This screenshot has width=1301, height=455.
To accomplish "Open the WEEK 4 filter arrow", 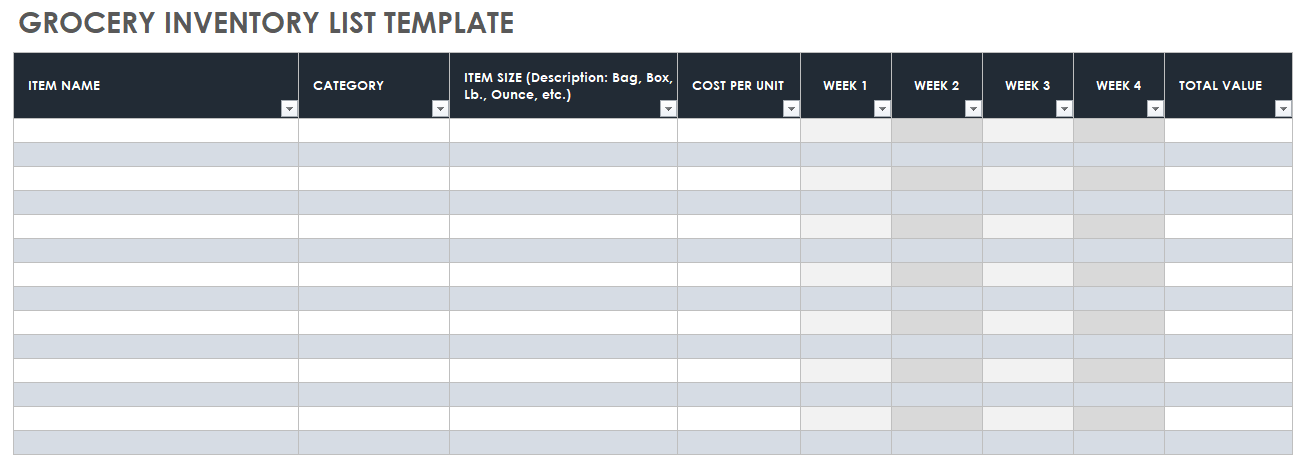I will click(x=1155, y=109).
